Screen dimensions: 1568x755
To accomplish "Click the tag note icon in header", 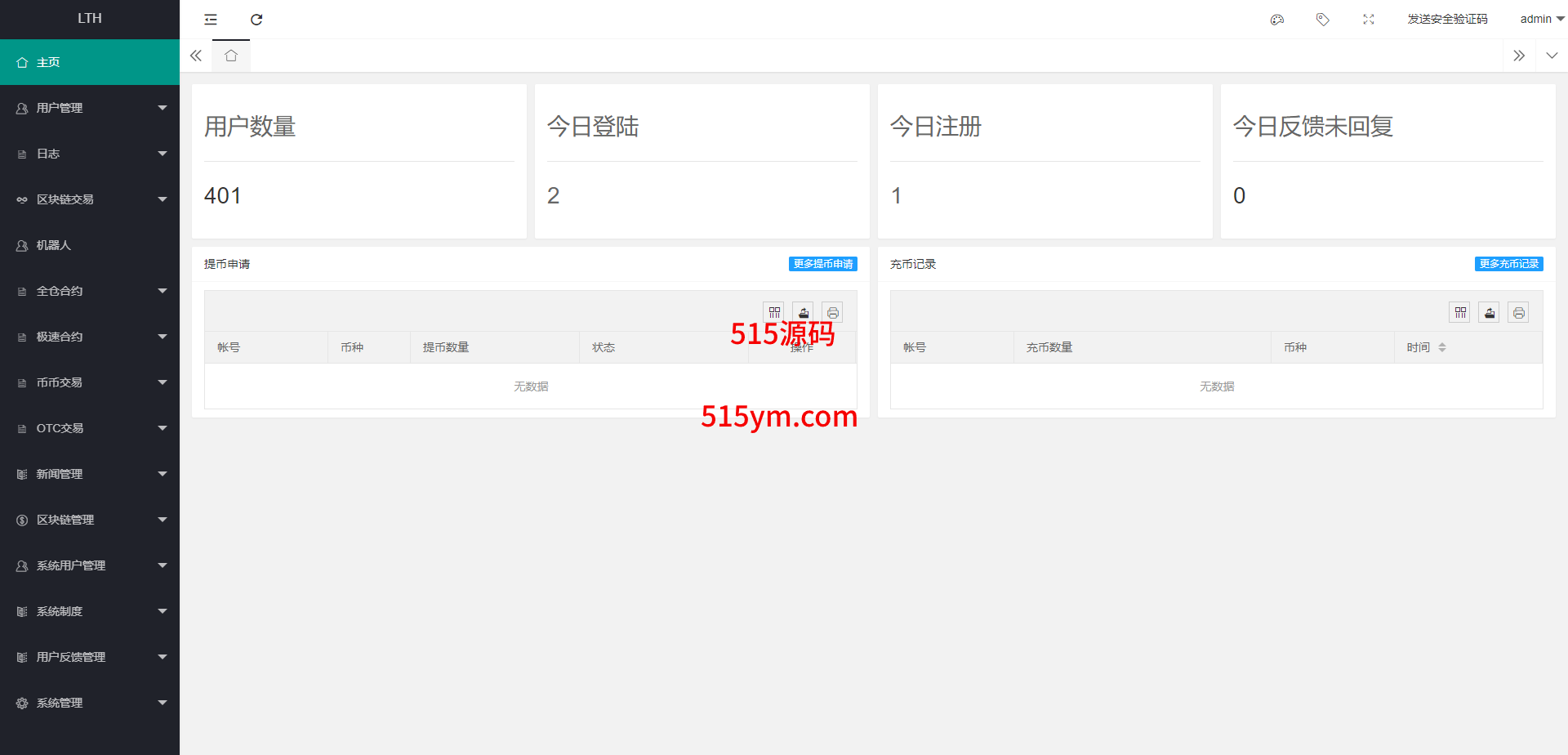I will pyautogui.click(x=1323, y=20).
